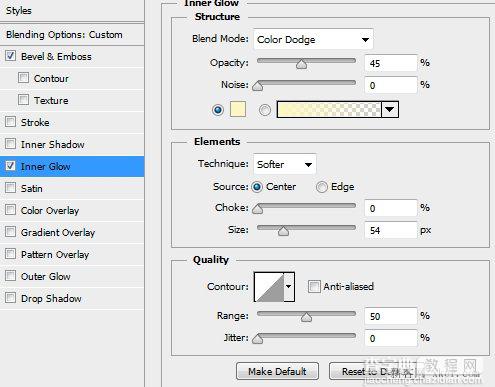Click the pale yellow glow color swatch
This screenshot has width=495, height=387.
tap(238, 109)
